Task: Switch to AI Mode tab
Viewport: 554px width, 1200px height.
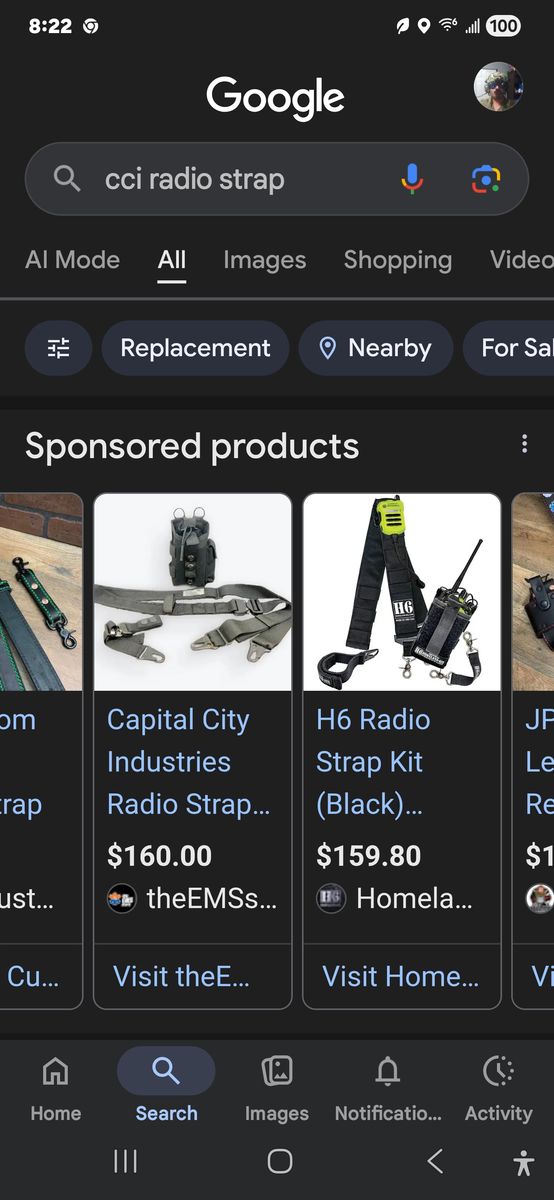Action: click(x=72, y=260)
